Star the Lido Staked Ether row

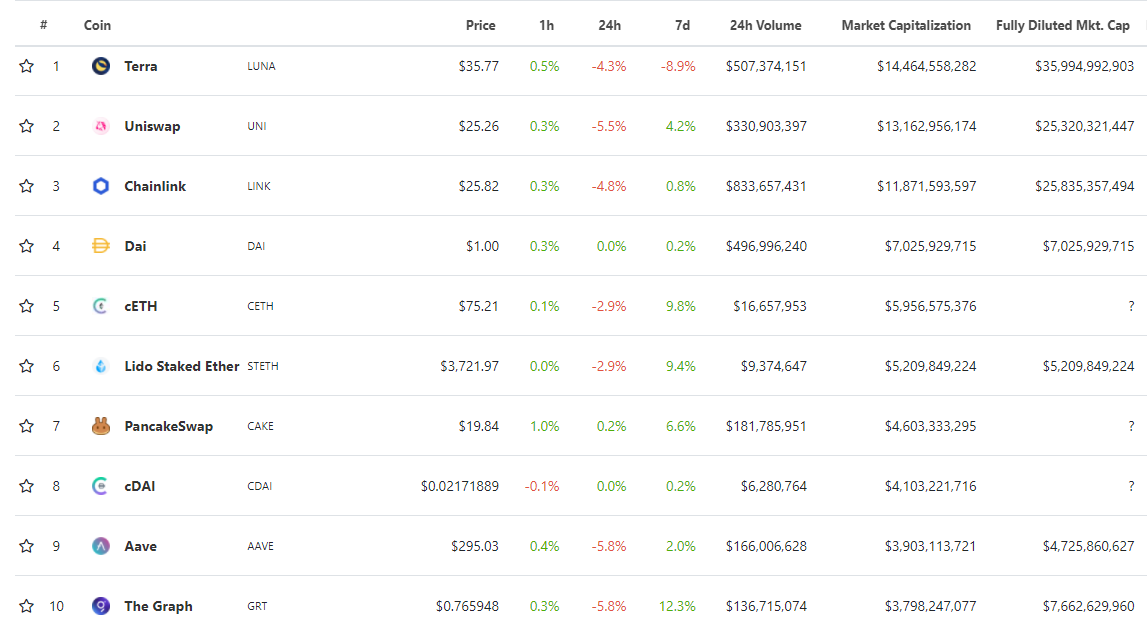pos(26,366)
